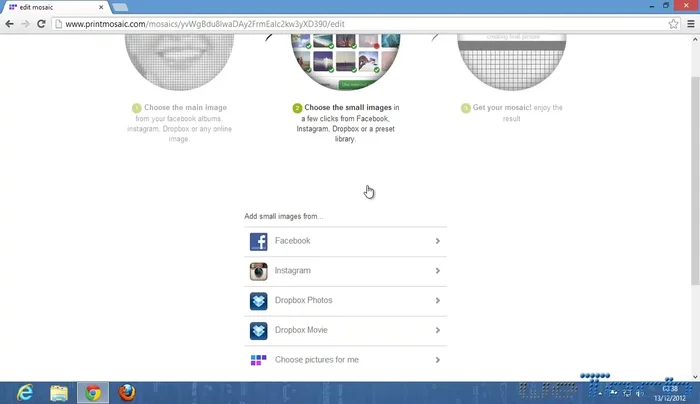Image resolution: width=700 pixels, height=404 pixels.
Task: Open the Chrome hamburger menu
Action: (x=689, y=23)
